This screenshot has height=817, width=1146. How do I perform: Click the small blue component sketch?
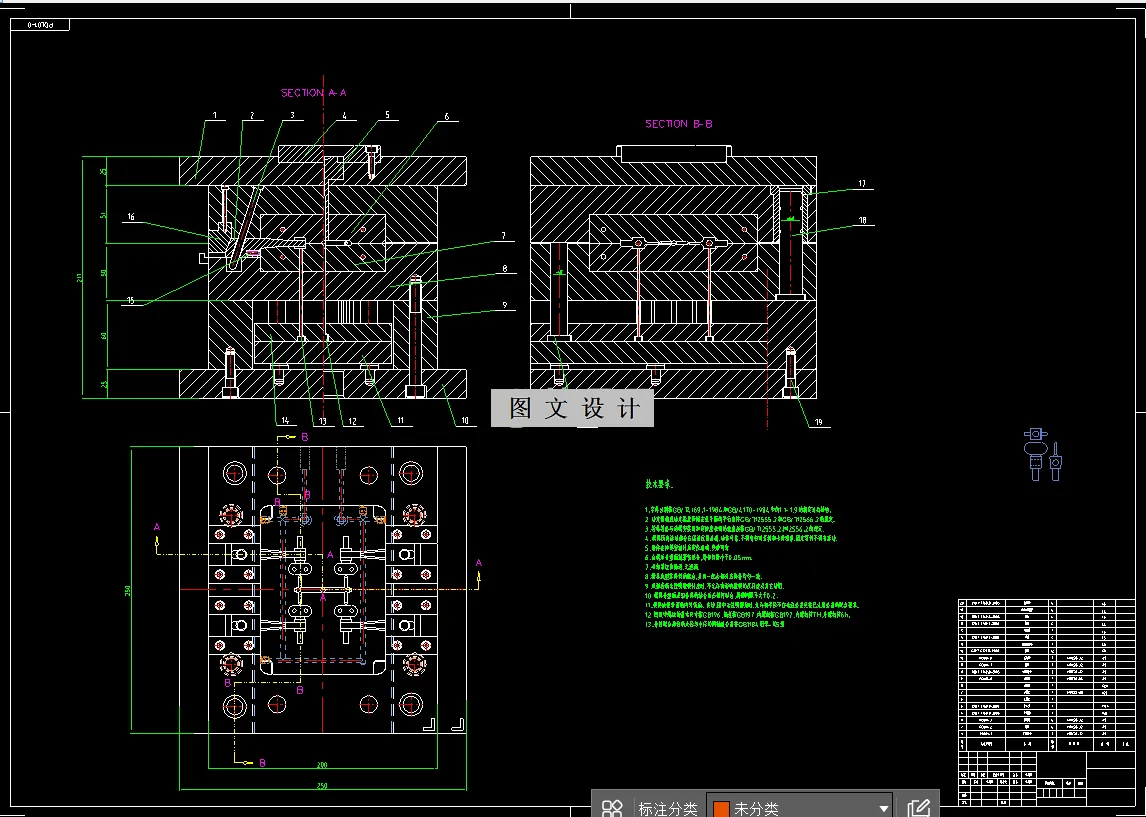point(1043,455)
